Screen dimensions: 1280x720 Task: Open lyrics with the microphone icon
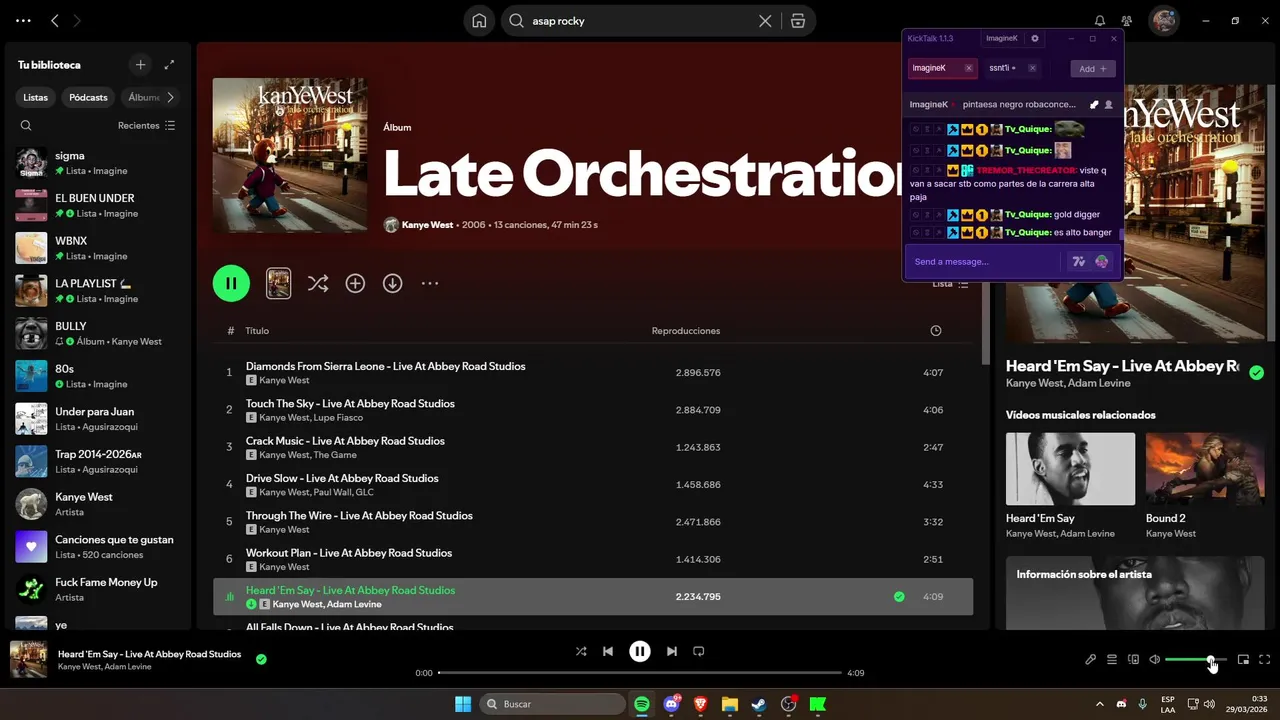[1091, 659]
